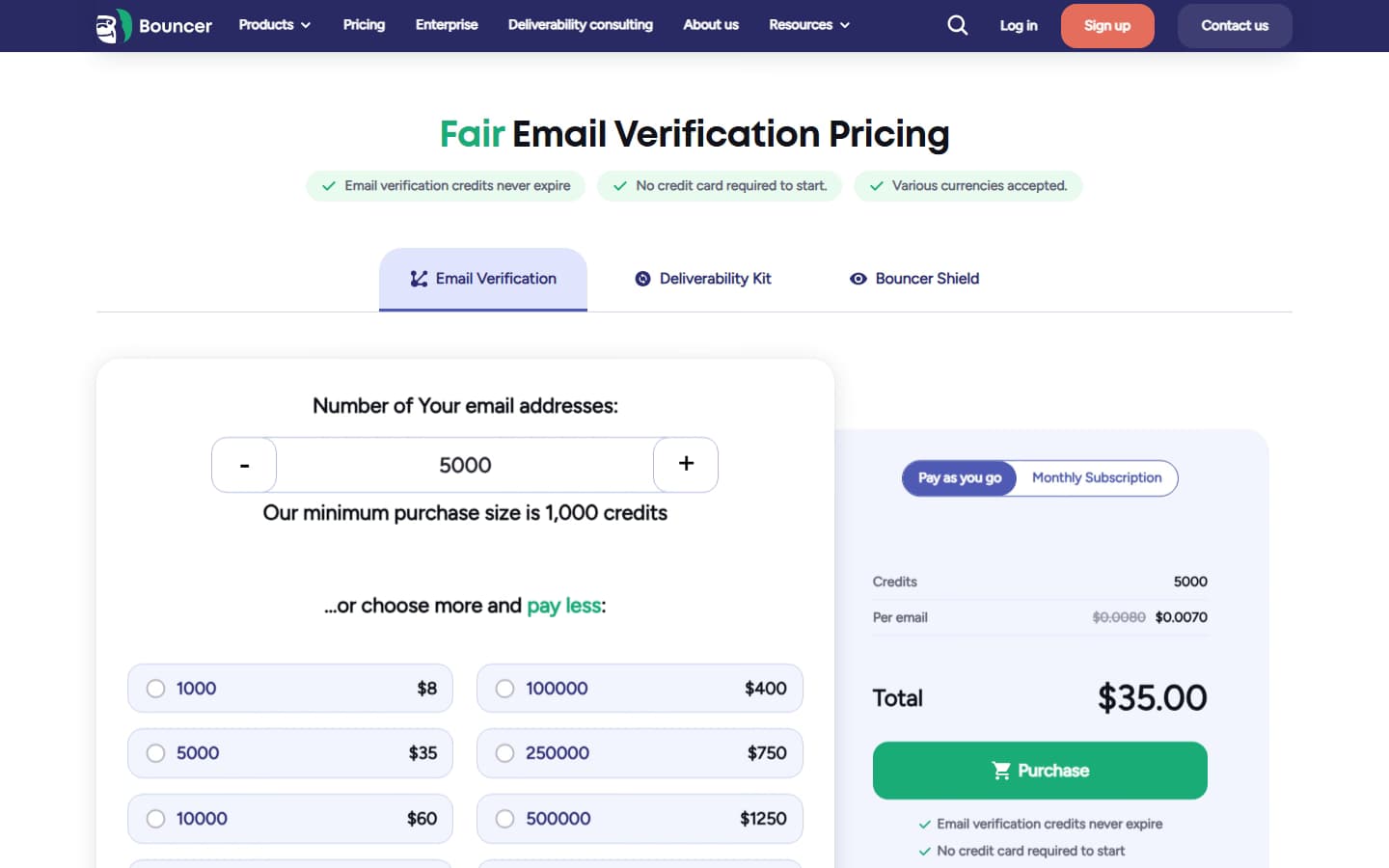Click the plus button to increase credits
The height and width of the screenshot is (868, 1389).
[x=686, y=464]
